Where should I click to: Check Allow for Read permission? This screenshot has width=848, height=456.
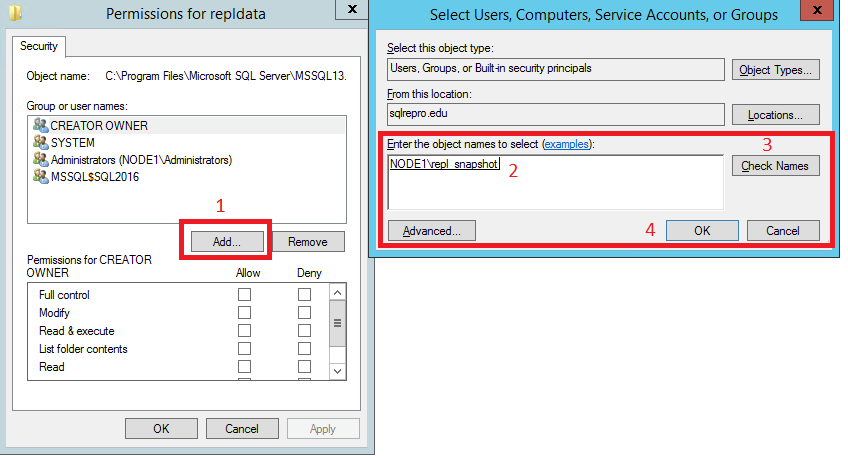(x=244, y=367)
